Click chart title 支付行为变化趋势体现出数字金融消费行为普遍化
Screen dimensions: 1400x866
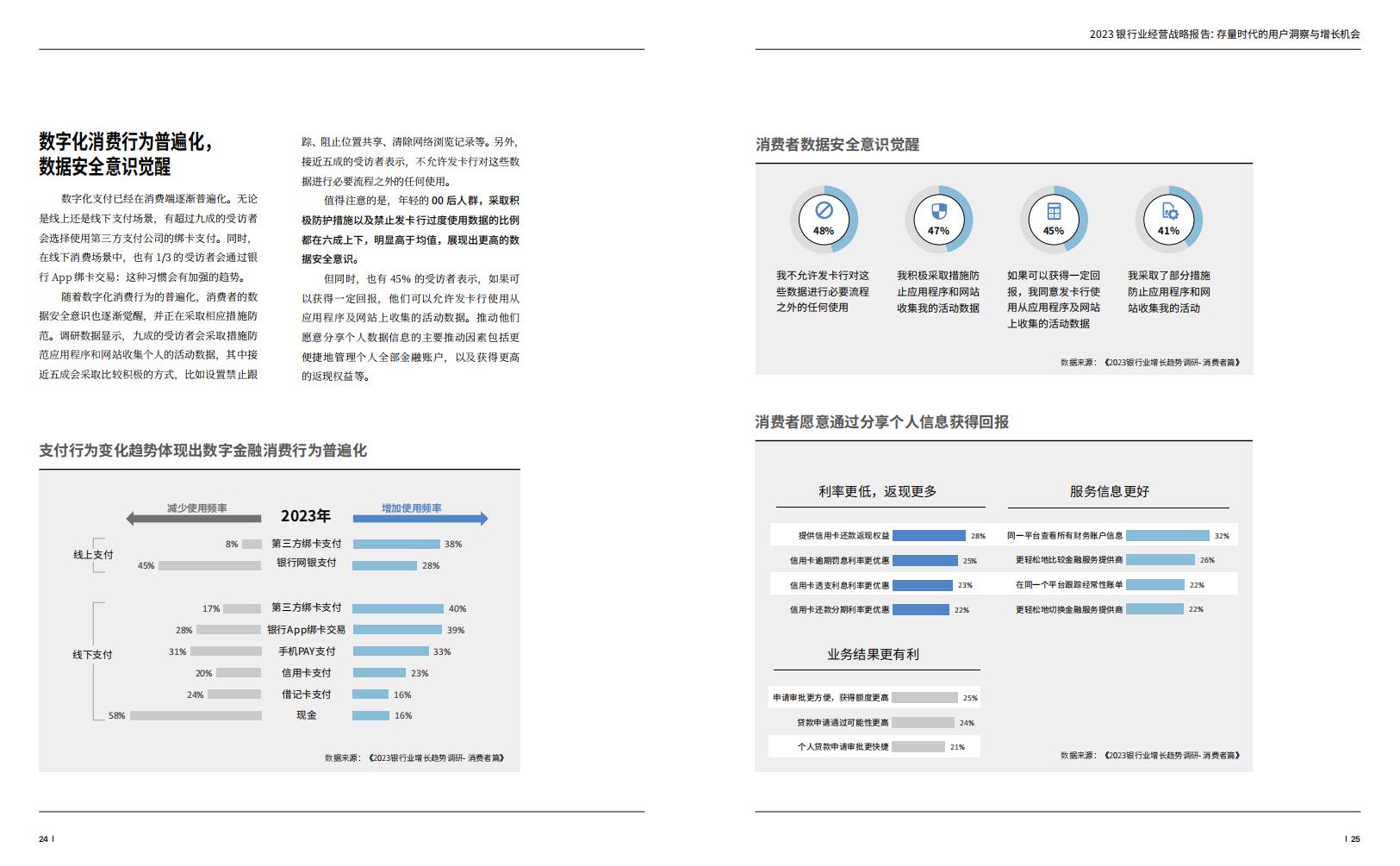click(202, 451)
